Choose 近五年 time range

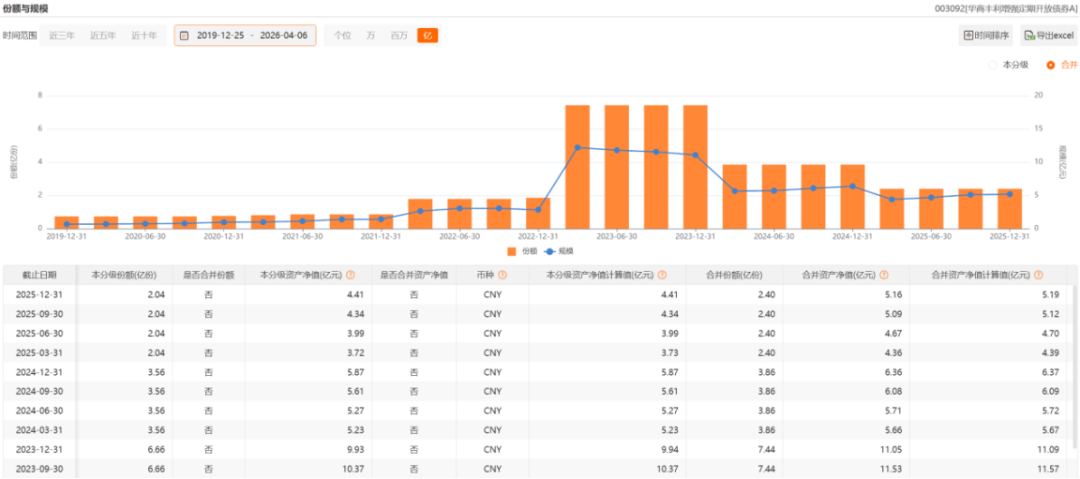coord(103,36)
